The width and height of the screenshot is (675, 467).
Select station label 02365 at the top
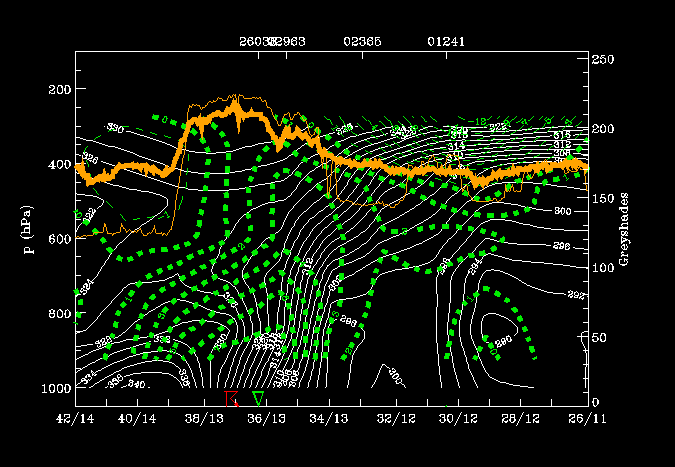click(x=361, y=42)
